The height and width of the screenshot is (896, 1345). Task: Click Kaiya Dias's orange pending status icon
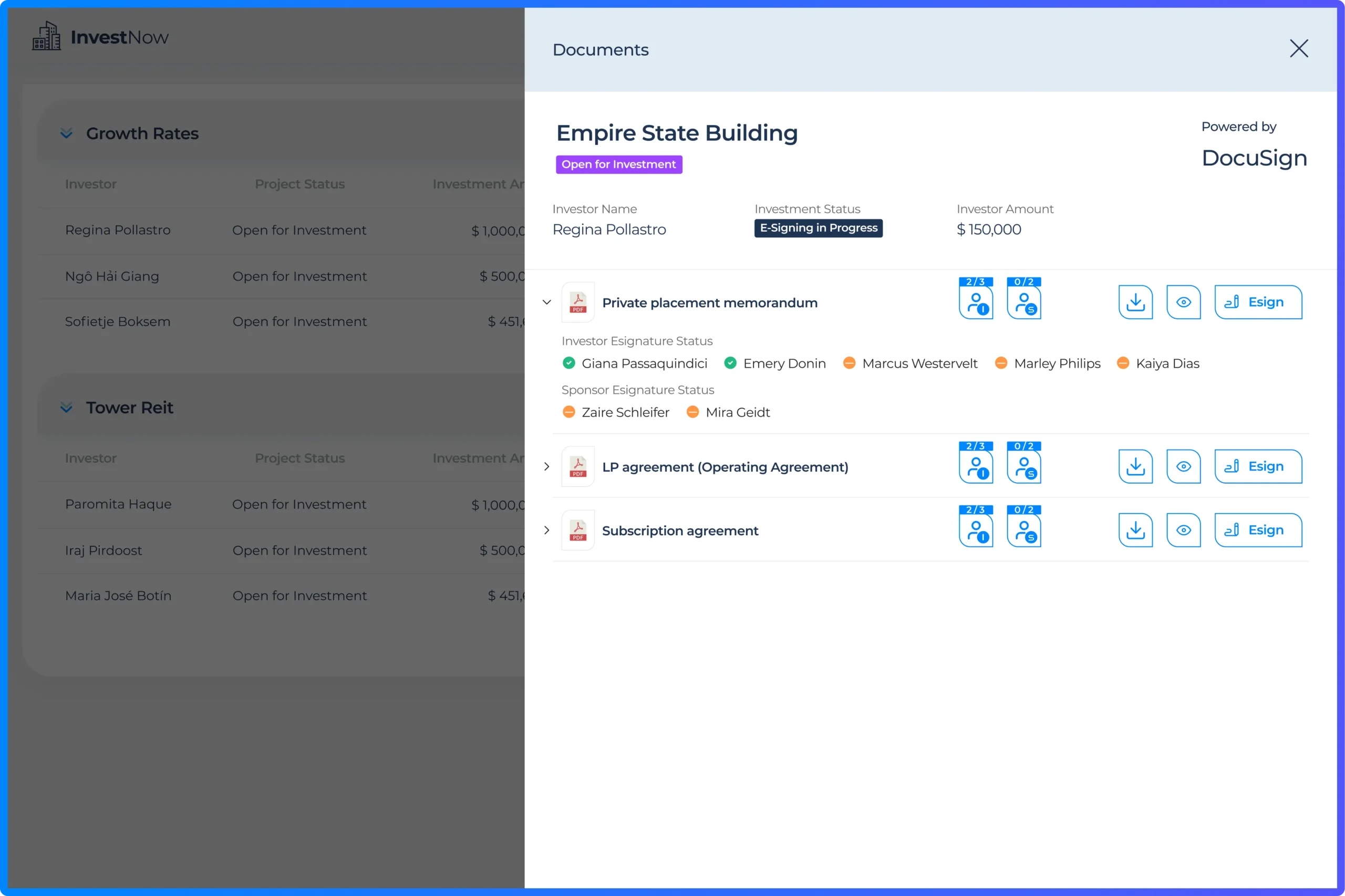coord(1123,363)
